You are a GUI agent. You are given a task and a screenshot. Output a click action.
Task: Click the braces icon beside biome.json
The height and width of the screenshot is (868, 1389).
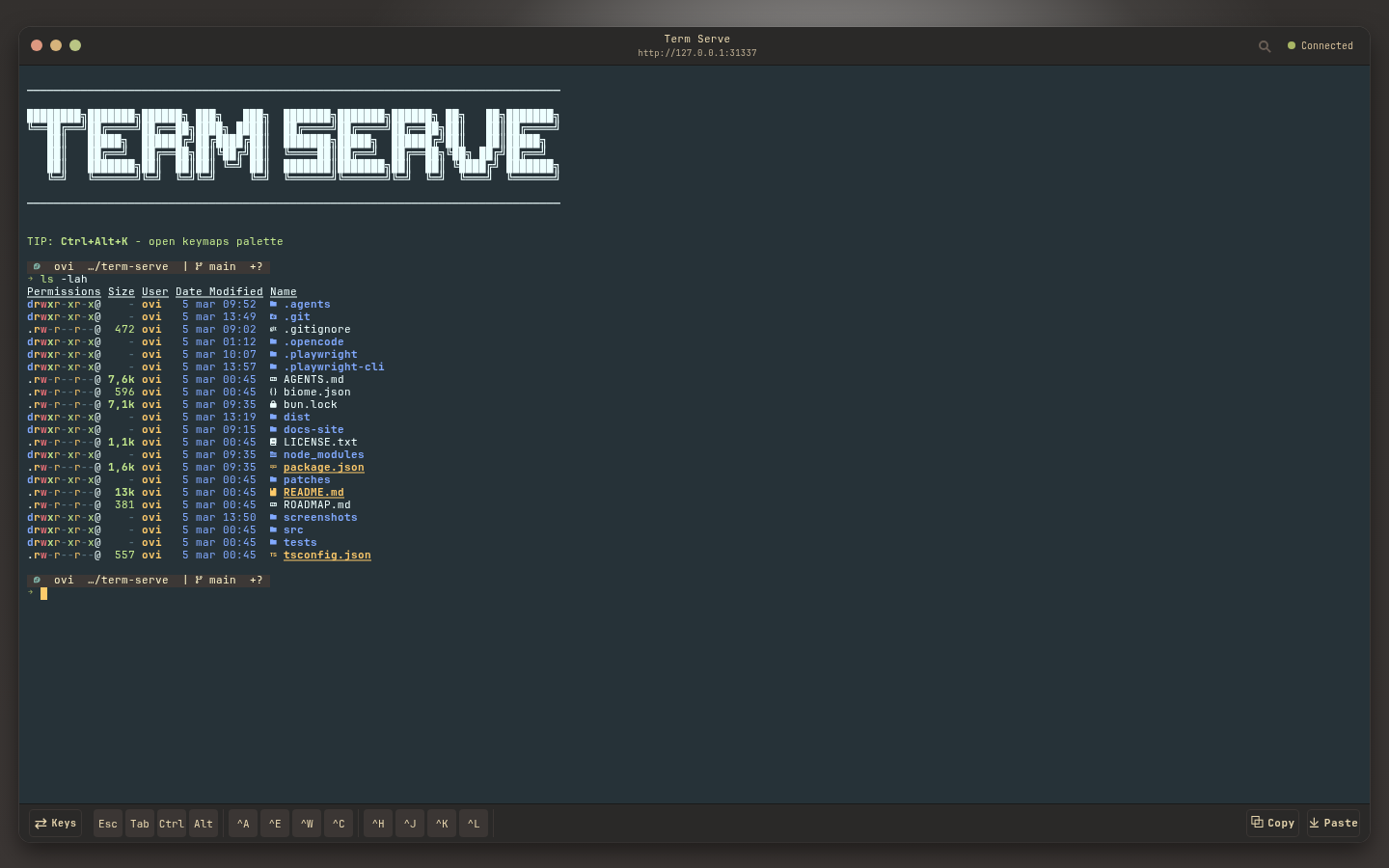274,392
